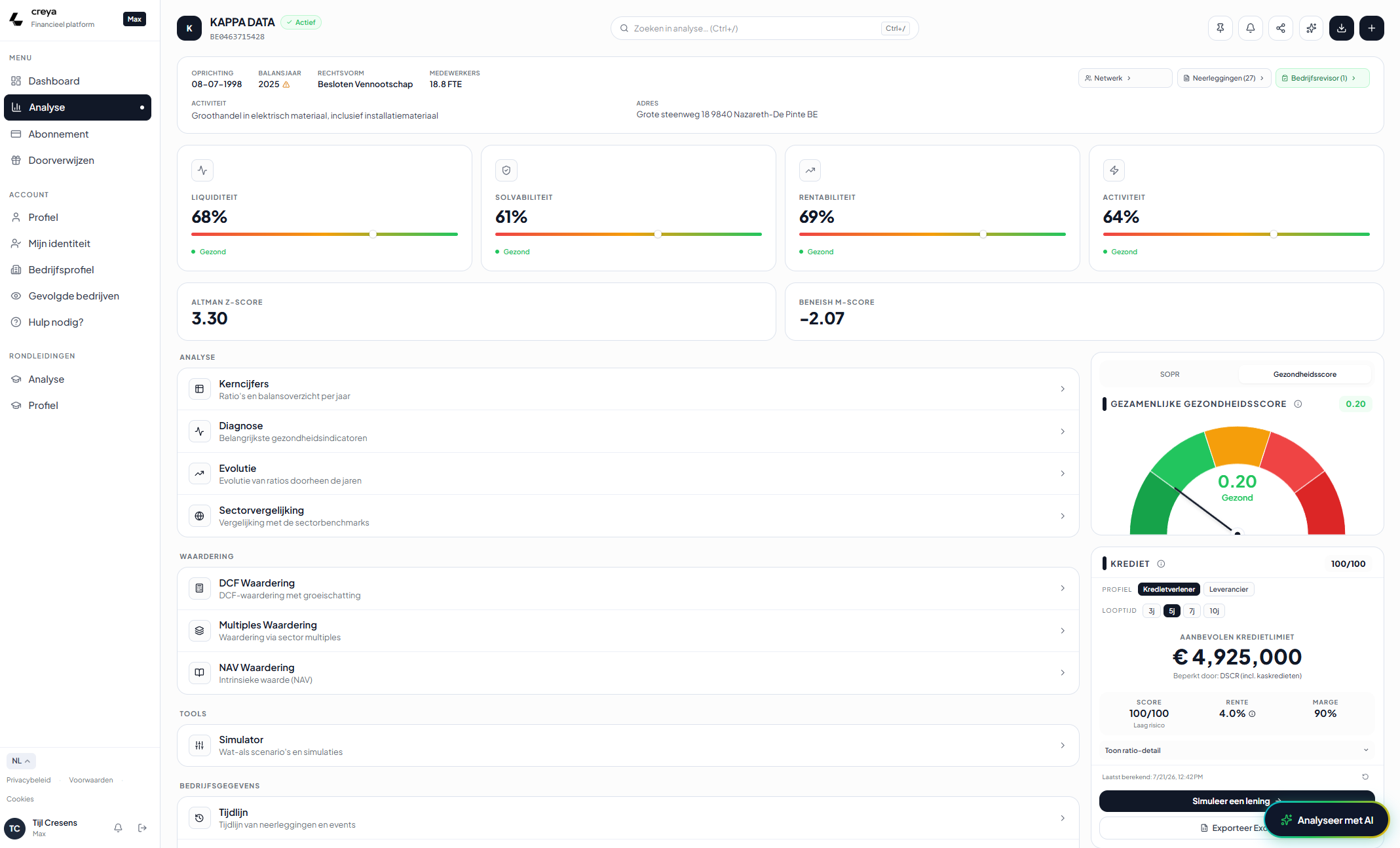Click the NAV Waardering book icon

coord(200,673)
